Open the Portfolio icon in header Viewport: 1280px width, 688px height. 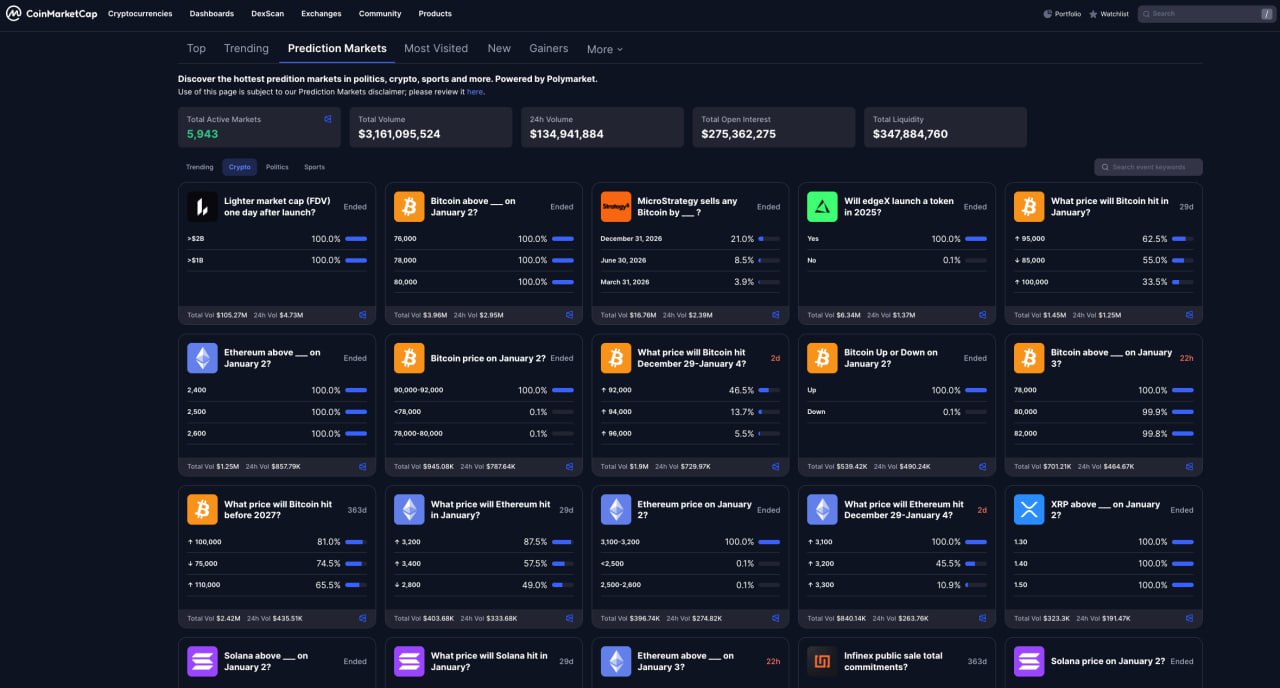[x=1048, y=14]
